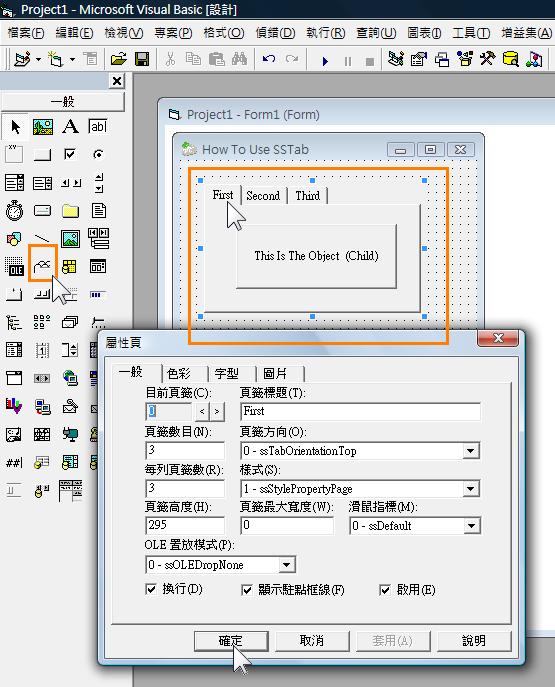Open the 格式(O) menu
This screenshot has height=687, width=555.
[224, 33]
